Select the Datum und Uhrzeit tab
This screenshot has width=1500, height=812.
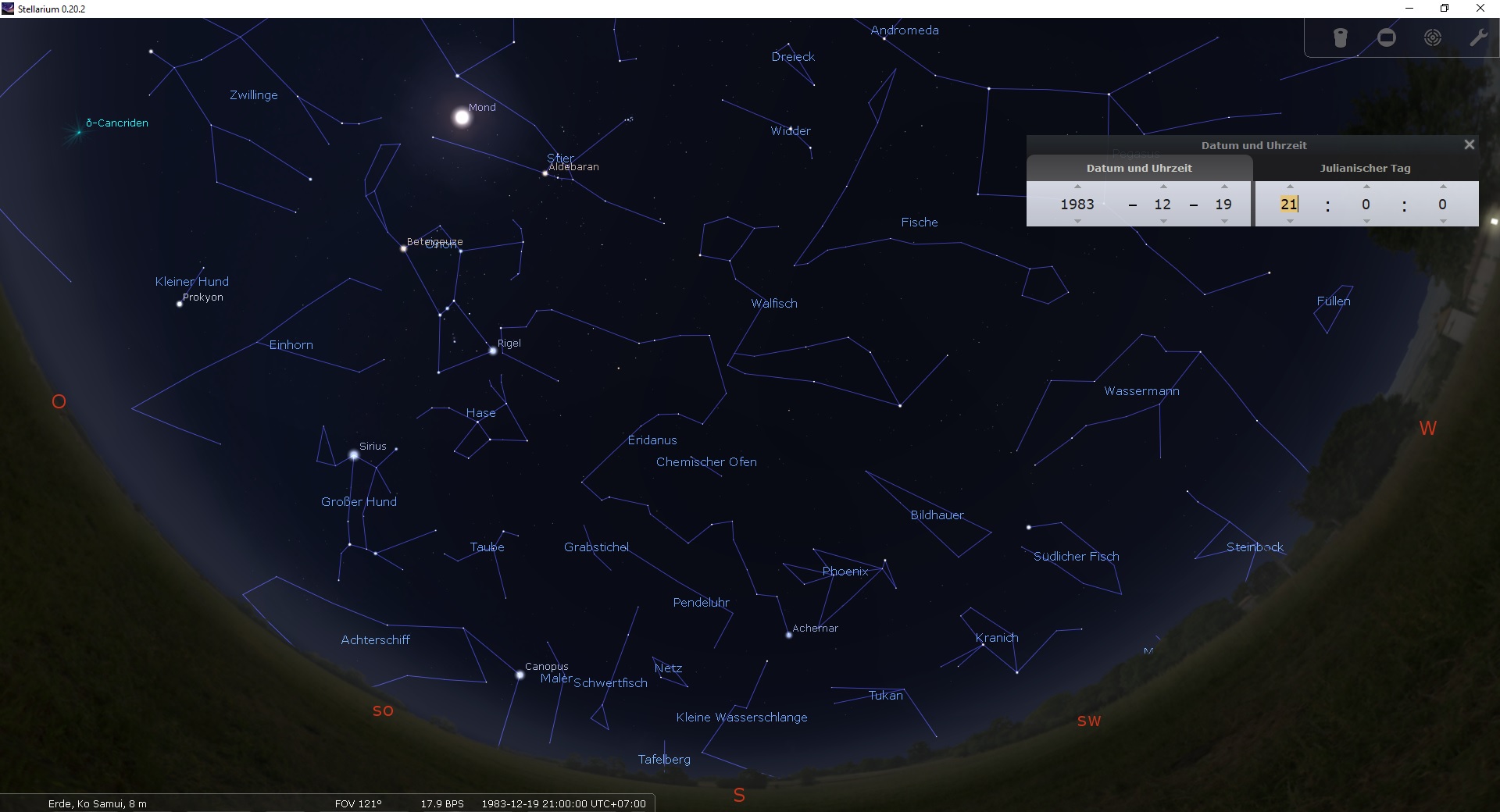[x=1139, y=168]
